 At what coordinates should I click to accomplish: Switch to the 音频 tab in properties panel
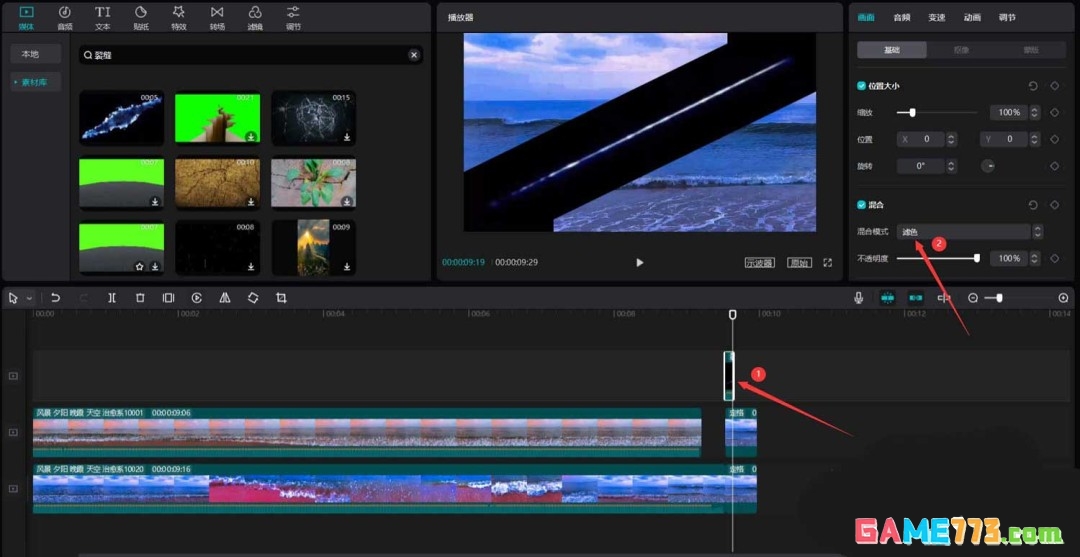point(901,17)
